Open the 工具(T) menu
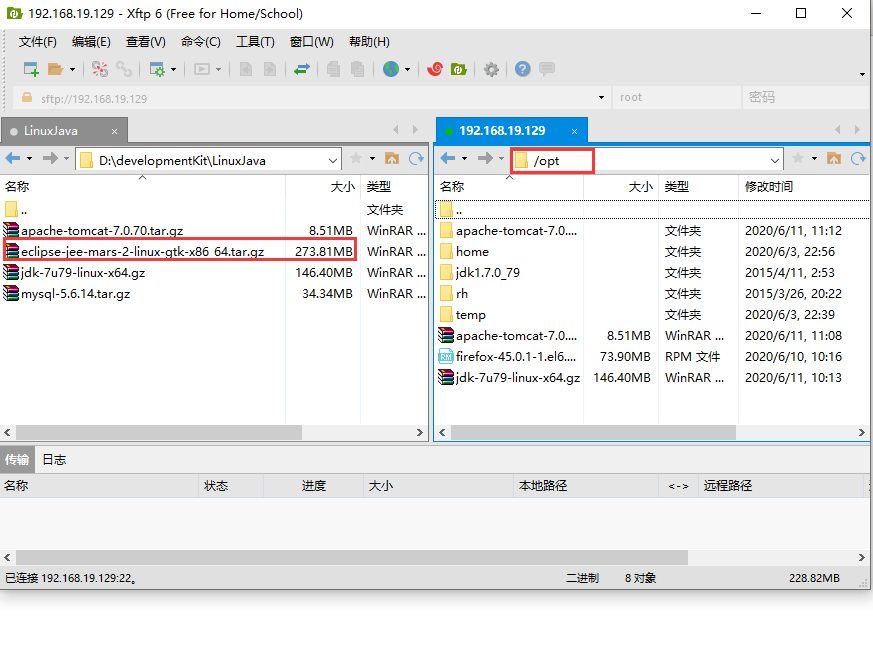Viewport: 873px width, 654px height. [255, 42]
